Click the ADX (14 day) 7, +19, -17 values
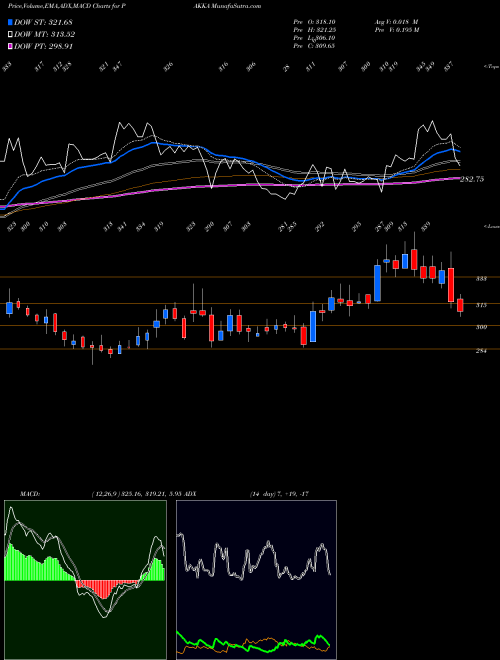The image size is (500, 660). pyautogui.click(x=279, y=493)
